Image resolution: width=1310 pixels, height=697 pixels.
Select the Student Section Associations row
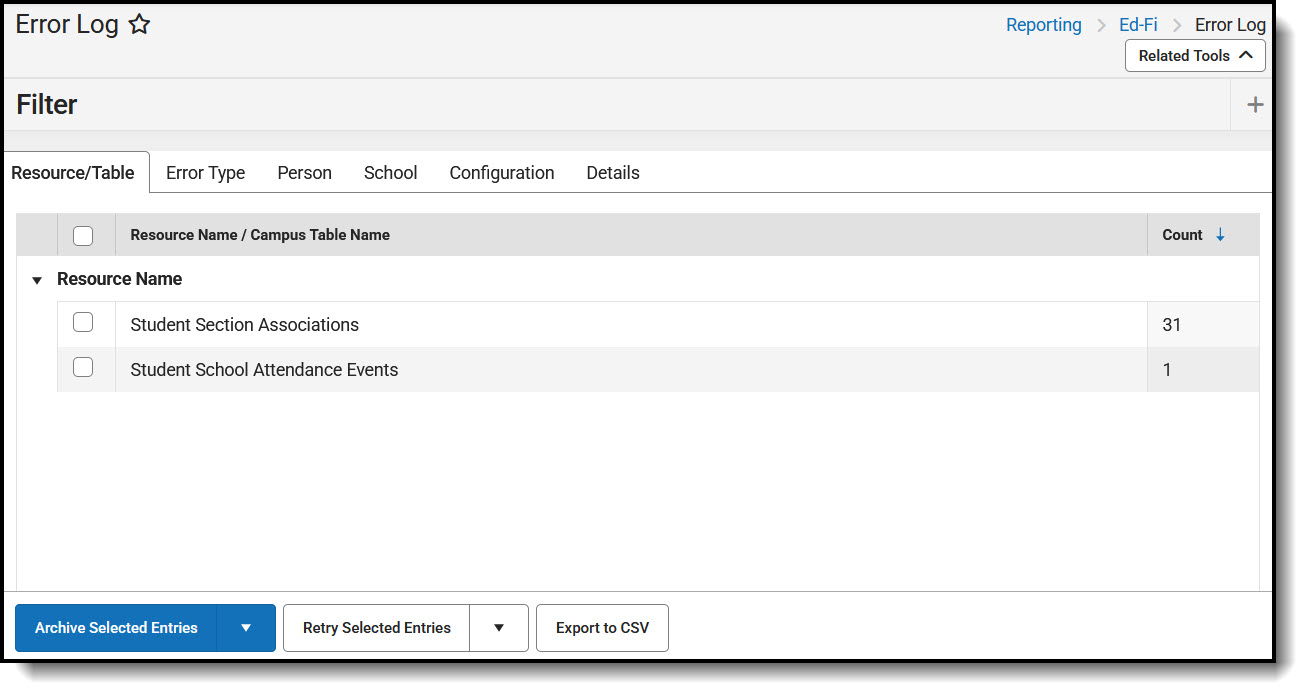coord(244,324)
